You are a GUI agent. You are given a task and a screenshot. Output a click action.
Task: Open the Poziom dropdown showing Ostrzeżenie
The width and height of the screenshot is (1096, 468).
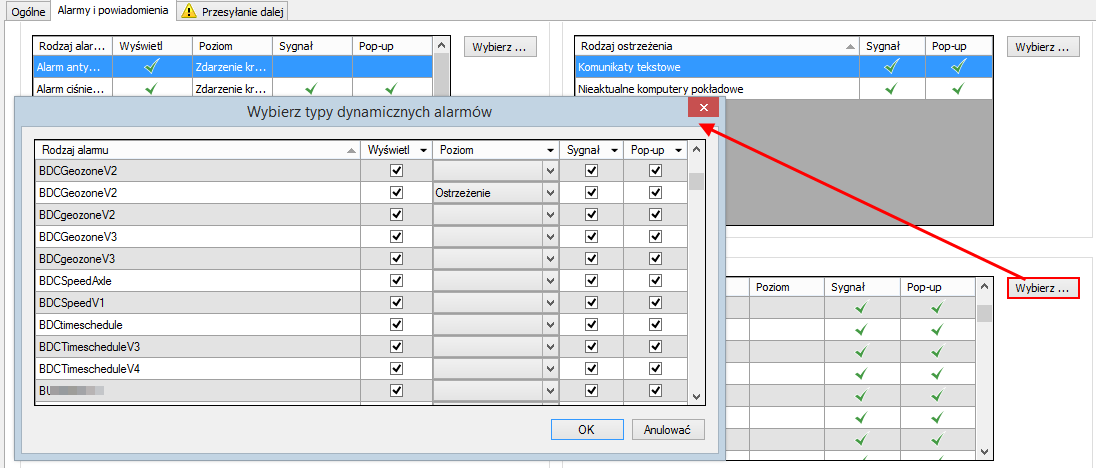(549, 193)
